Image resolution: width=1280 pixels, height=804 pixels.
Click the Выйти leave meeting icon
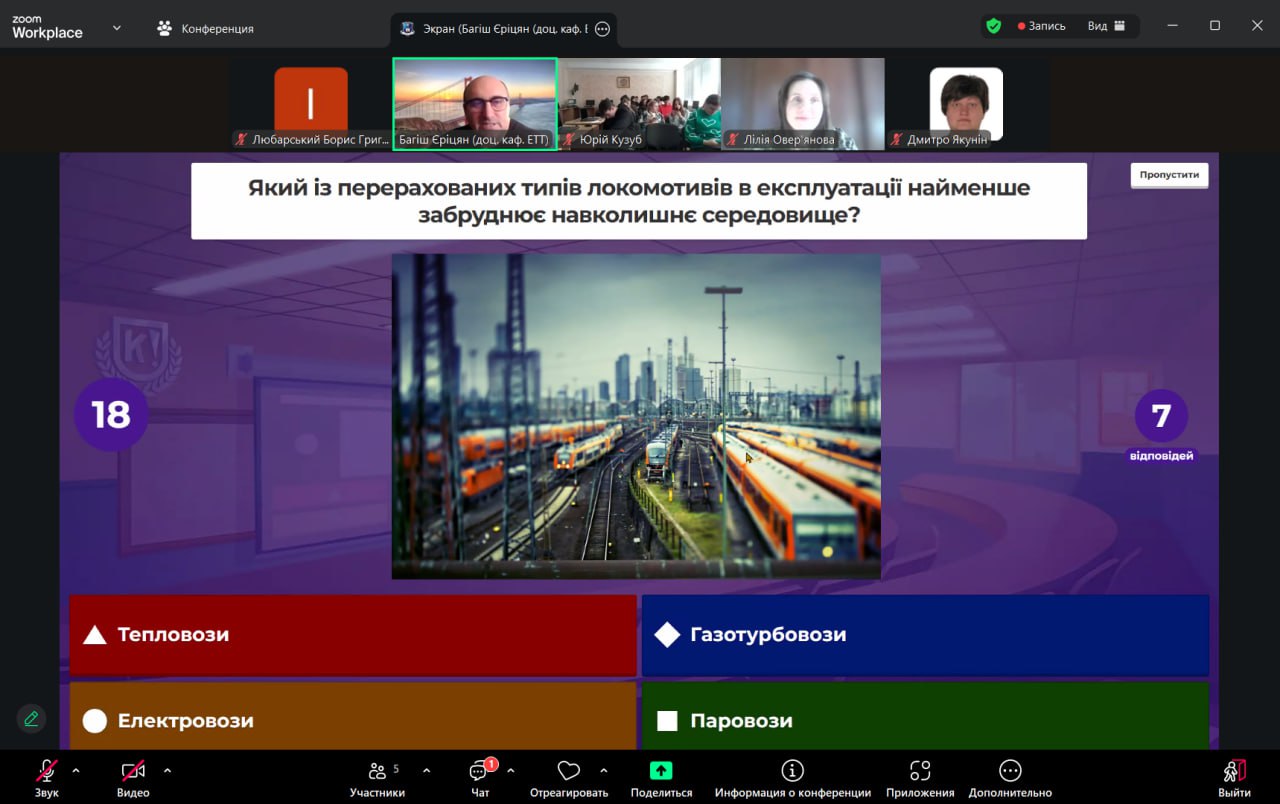[x=1235, y=771]
